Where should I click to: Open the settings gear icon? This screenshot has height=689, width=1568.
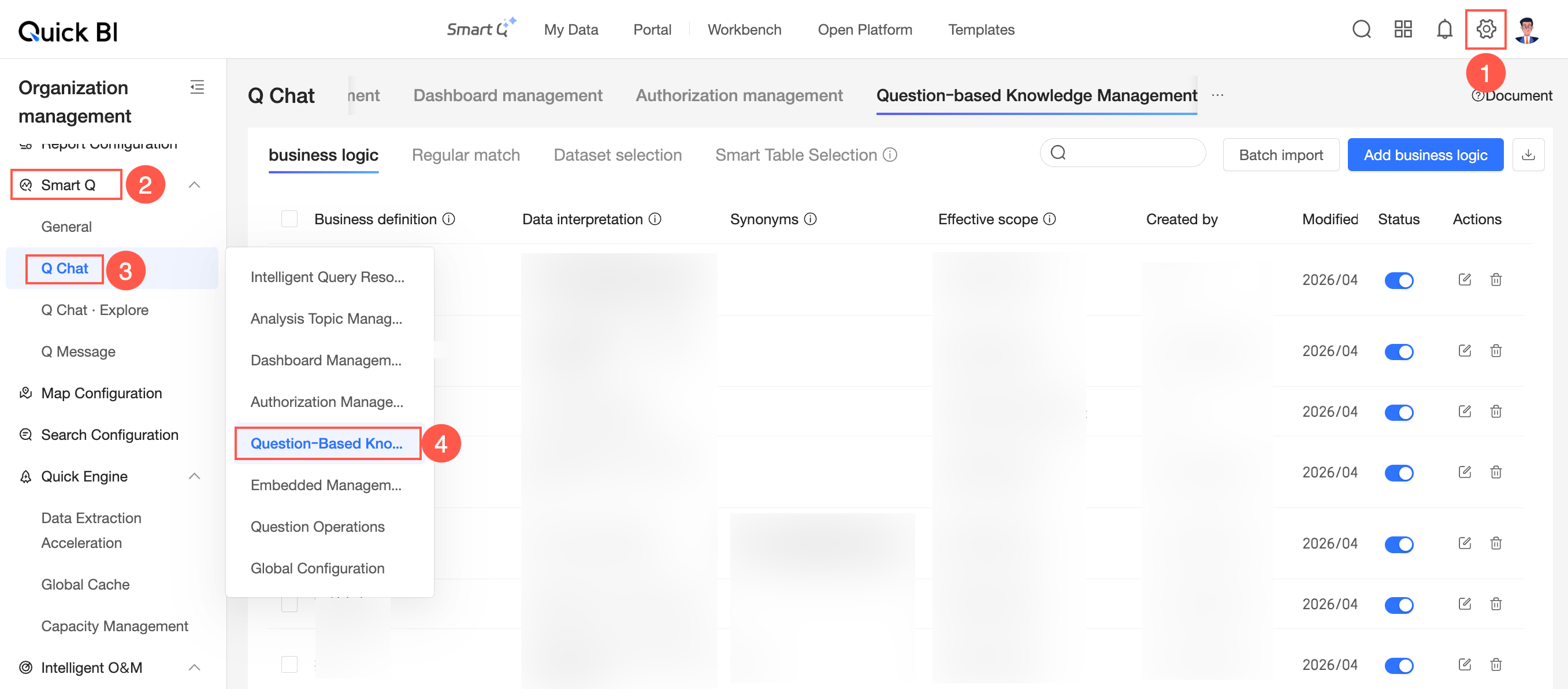[x=1486, y=29]
